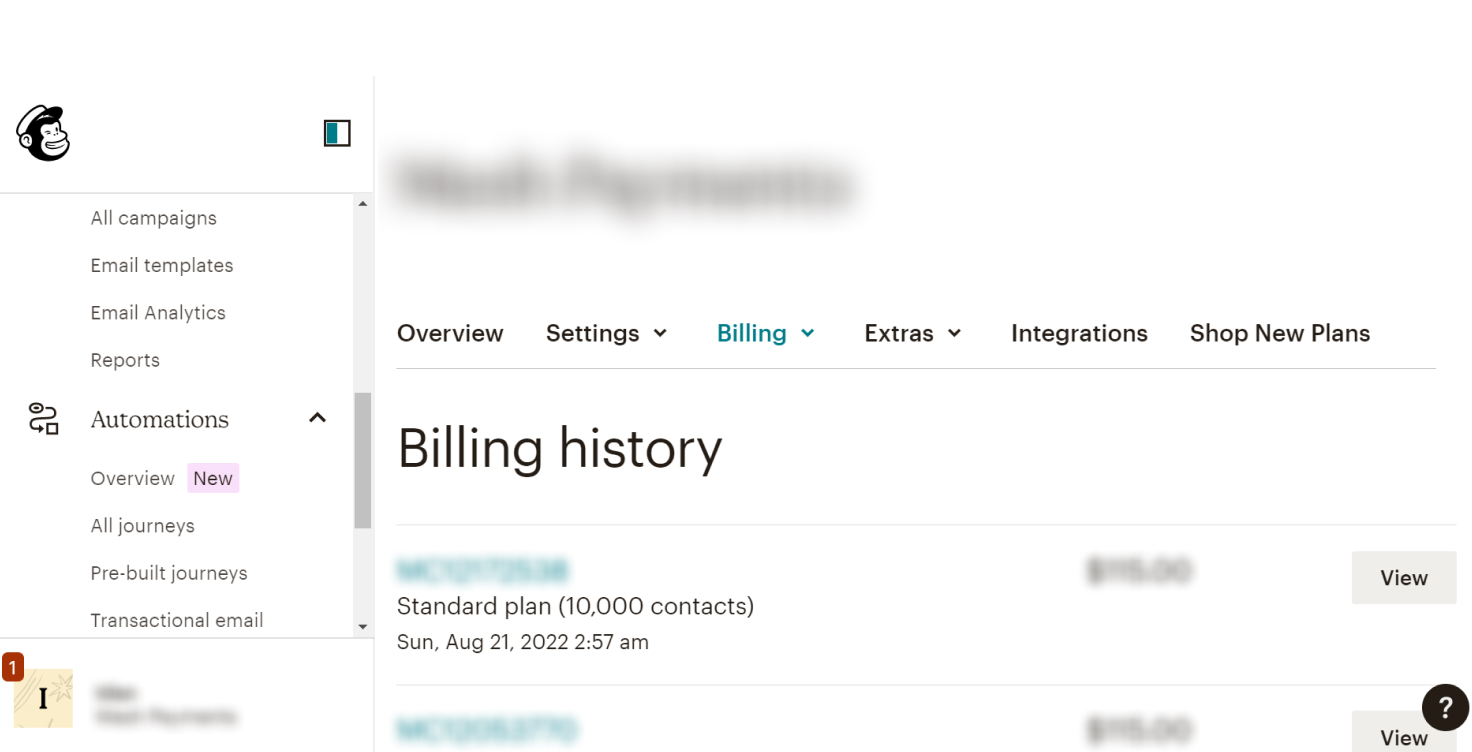Open Shop New Plans tab

pos(1279,333)
